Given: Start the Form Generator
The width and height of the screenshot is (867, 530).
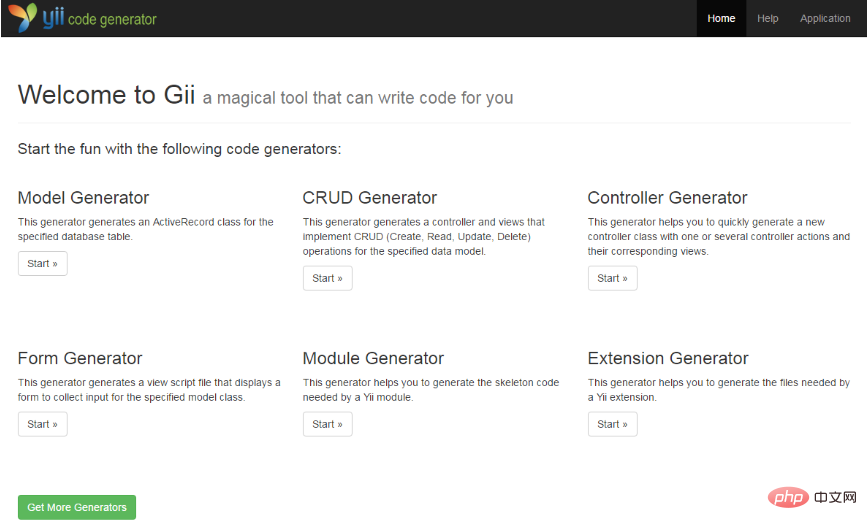Looking at the screenshot, I should [x=43, y=424].
